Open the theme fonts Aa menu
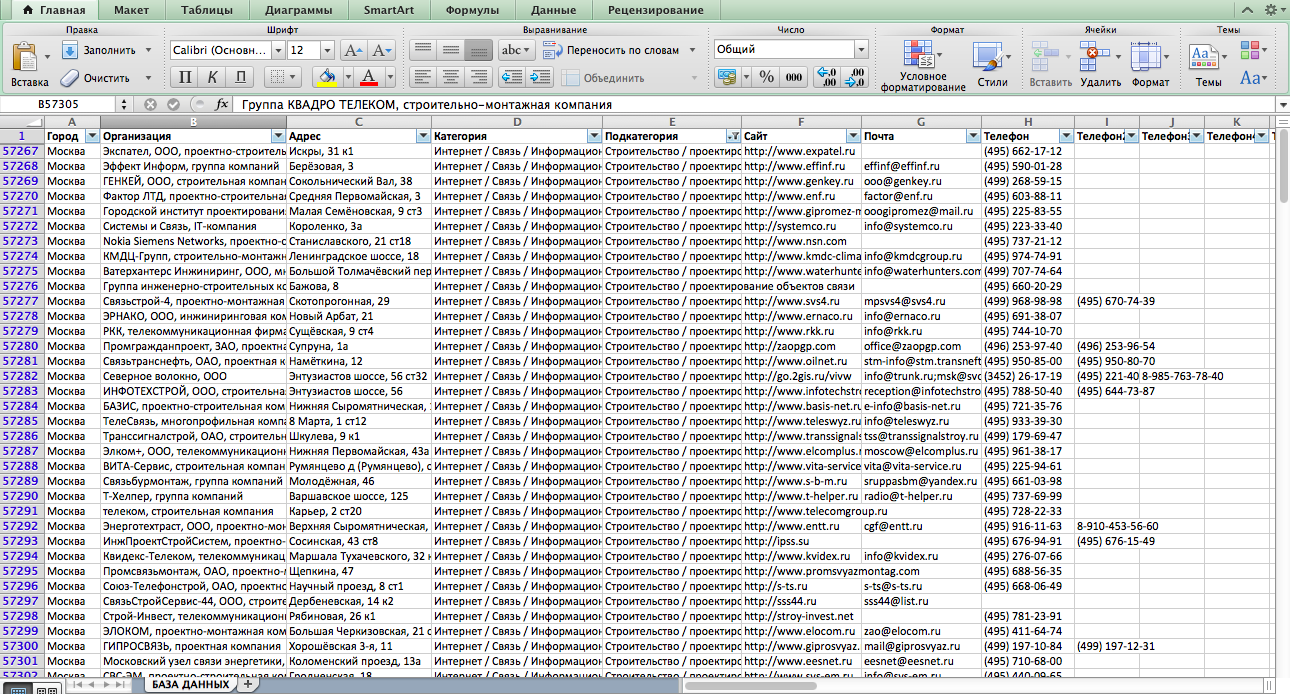 1253,77
